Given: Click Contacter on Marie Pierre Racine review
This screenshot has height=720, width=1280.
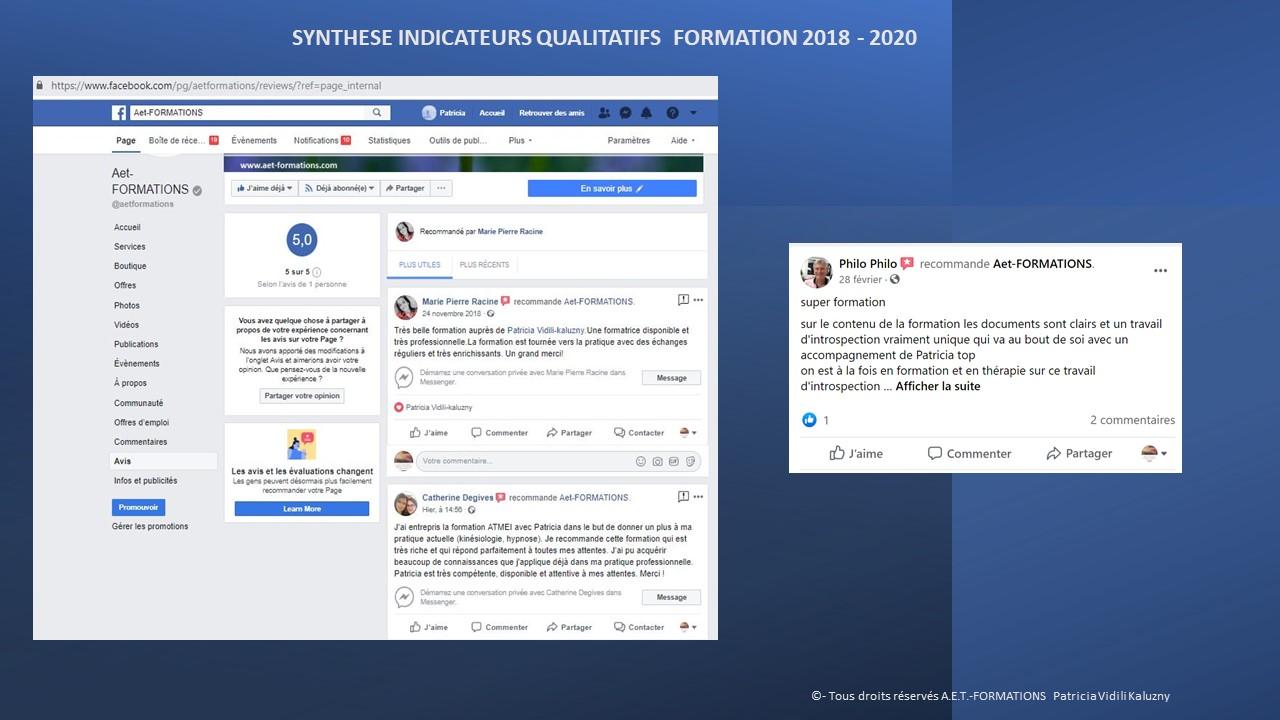Looking at the screenshot, I should click(x=637, y=433).
